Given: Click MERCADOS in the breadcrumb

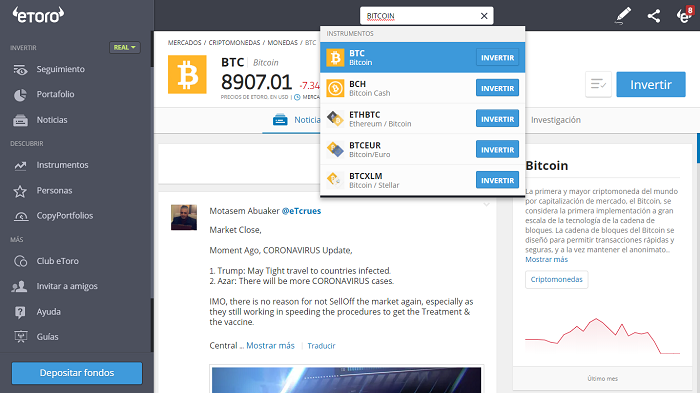Looking at the screenshot, I should [184, 43].
